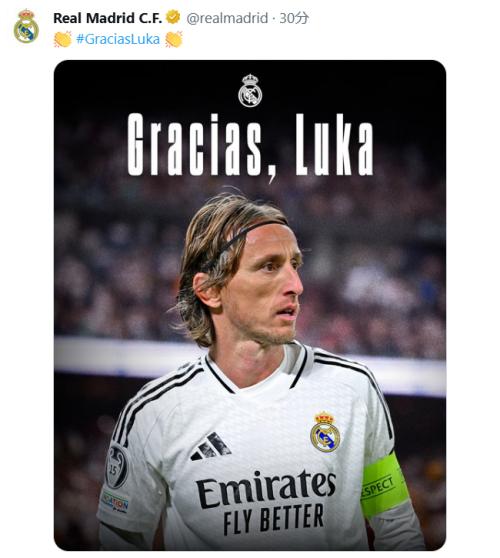Visit the @realmadrid handle
The width and height of the screenshot is (500, 558).
[227, 18]
